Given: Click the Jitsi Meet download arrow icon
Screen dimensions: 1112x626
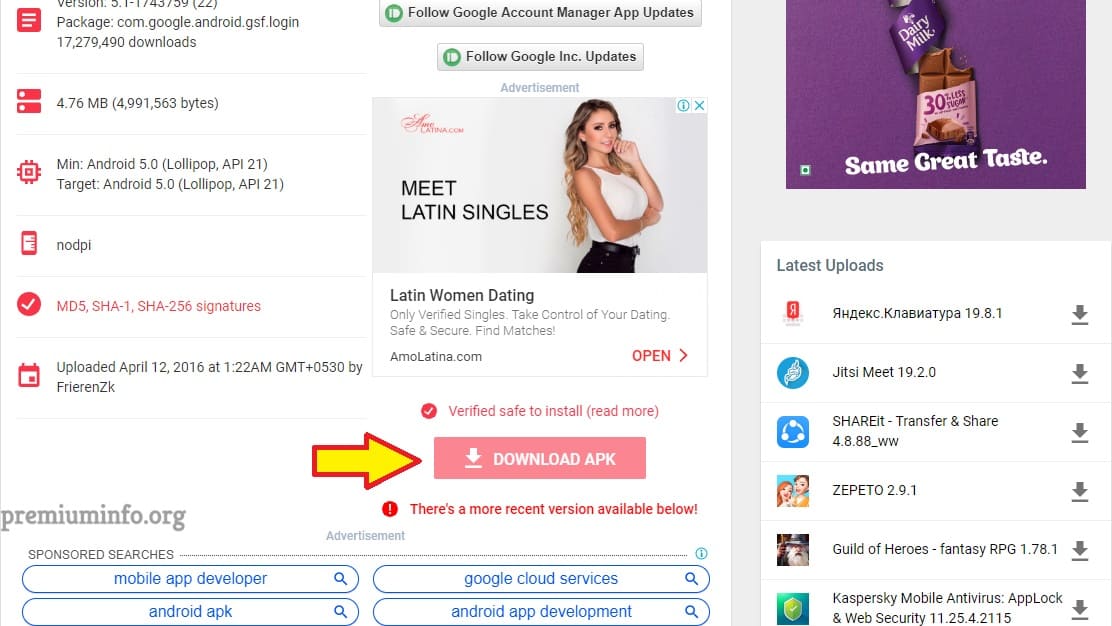Looking at the screenshot, I should click(x=1079, y=374).
